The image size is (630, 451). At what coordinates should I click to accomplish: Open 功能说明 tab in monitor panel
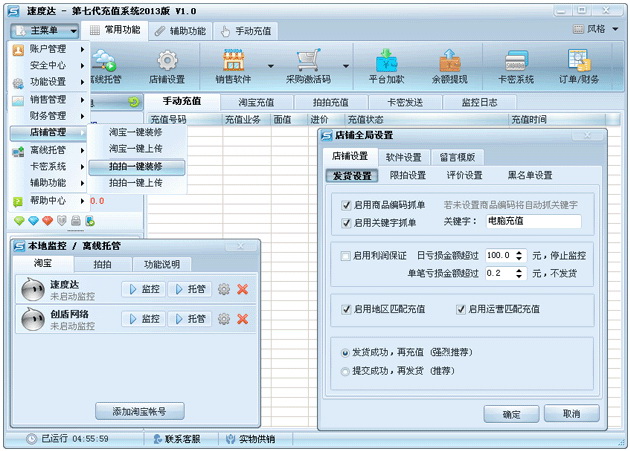coord(162,264)
